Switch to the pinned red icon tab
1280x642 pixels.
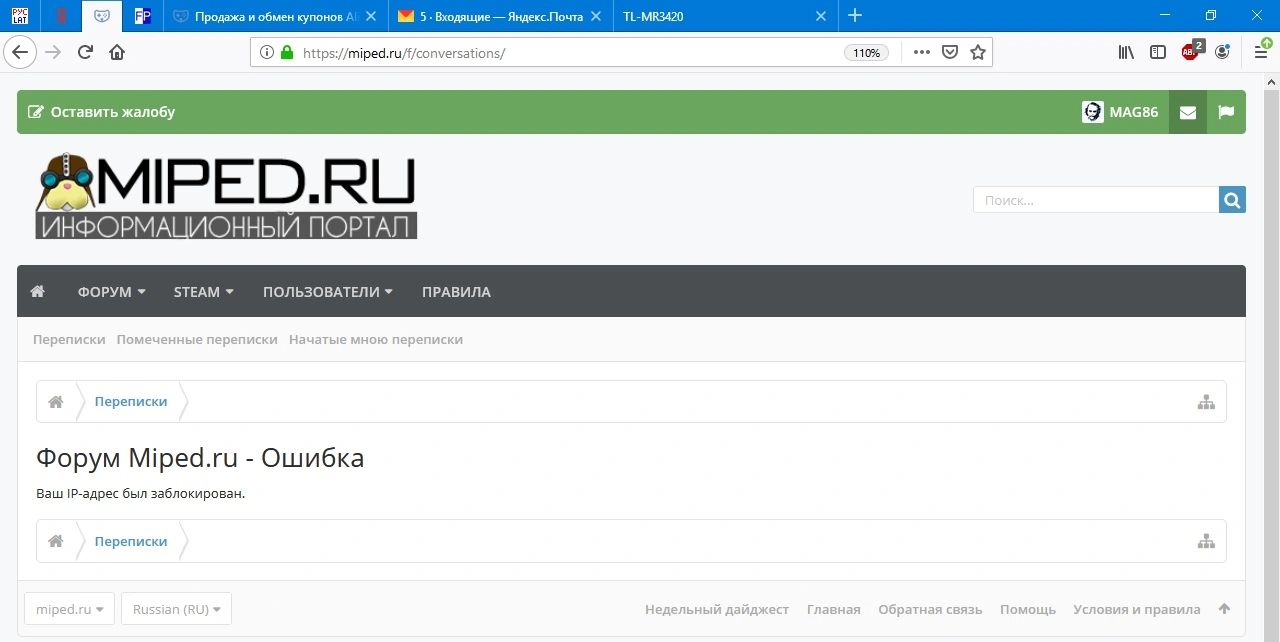pos(62,16)
